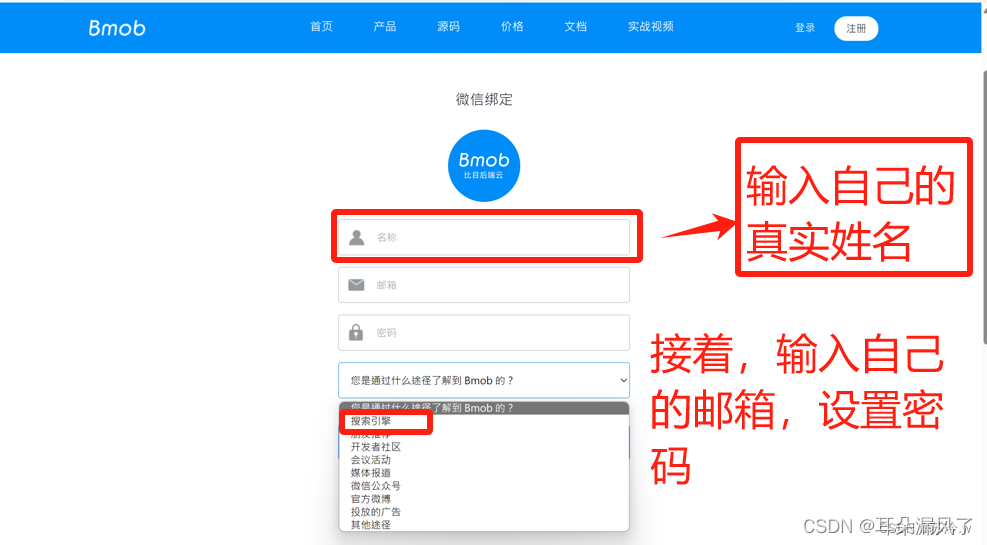The width and height of the screenshot is (987, 545).
Task: Go to the 源码 page
Action: pyautogui.click(x=448, y=26)
